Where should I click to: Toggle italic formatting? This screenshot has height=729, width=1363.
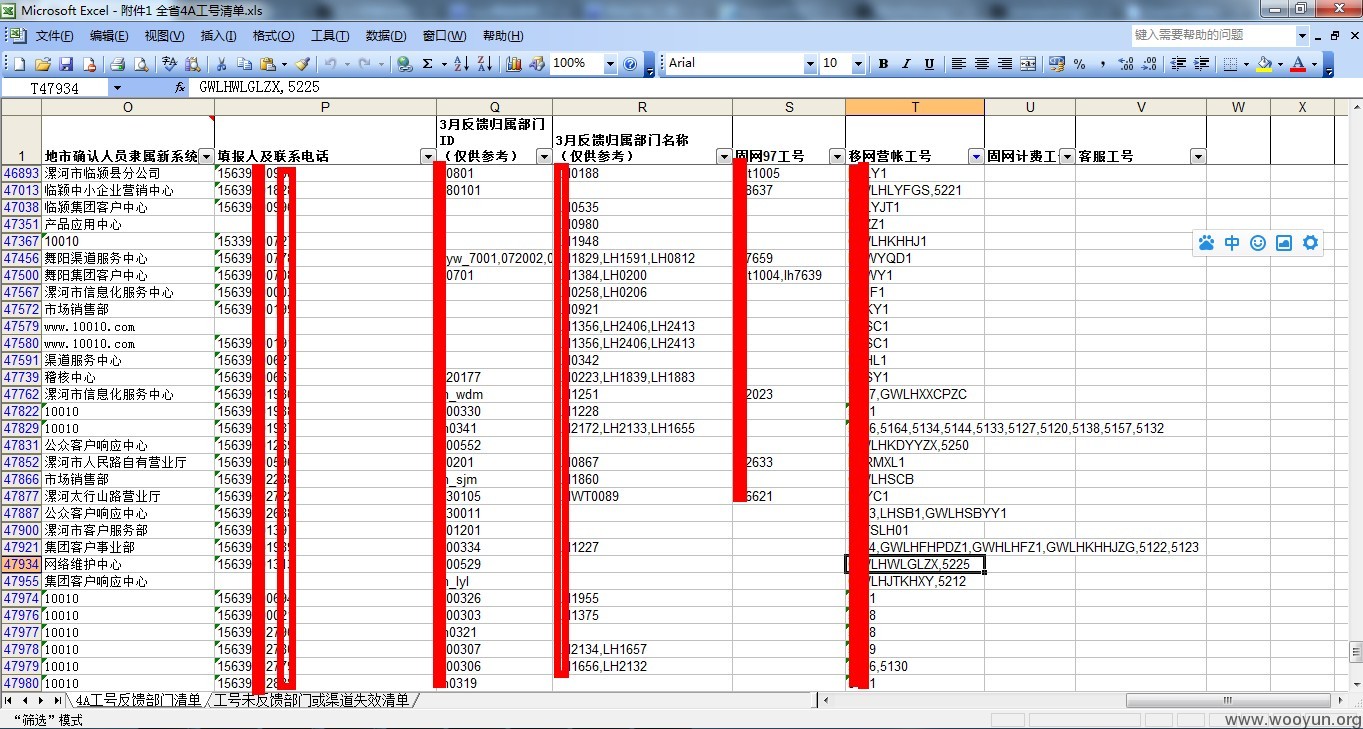[906, 64]
